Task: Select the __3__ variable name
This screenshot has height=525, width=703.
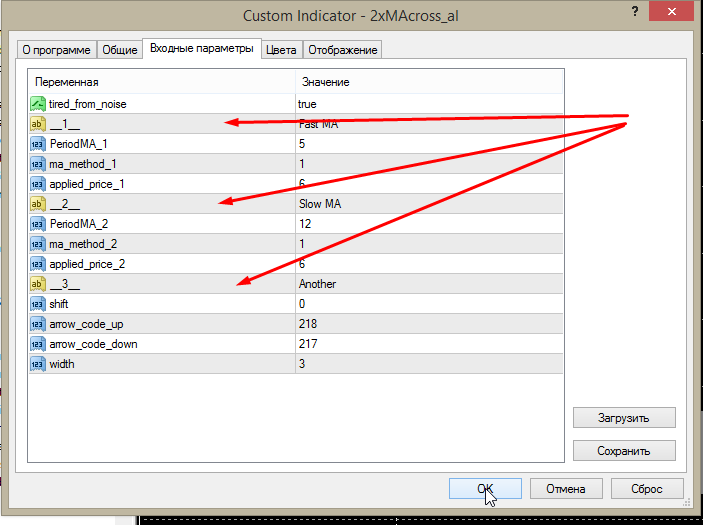Action: tap(65, 284)
